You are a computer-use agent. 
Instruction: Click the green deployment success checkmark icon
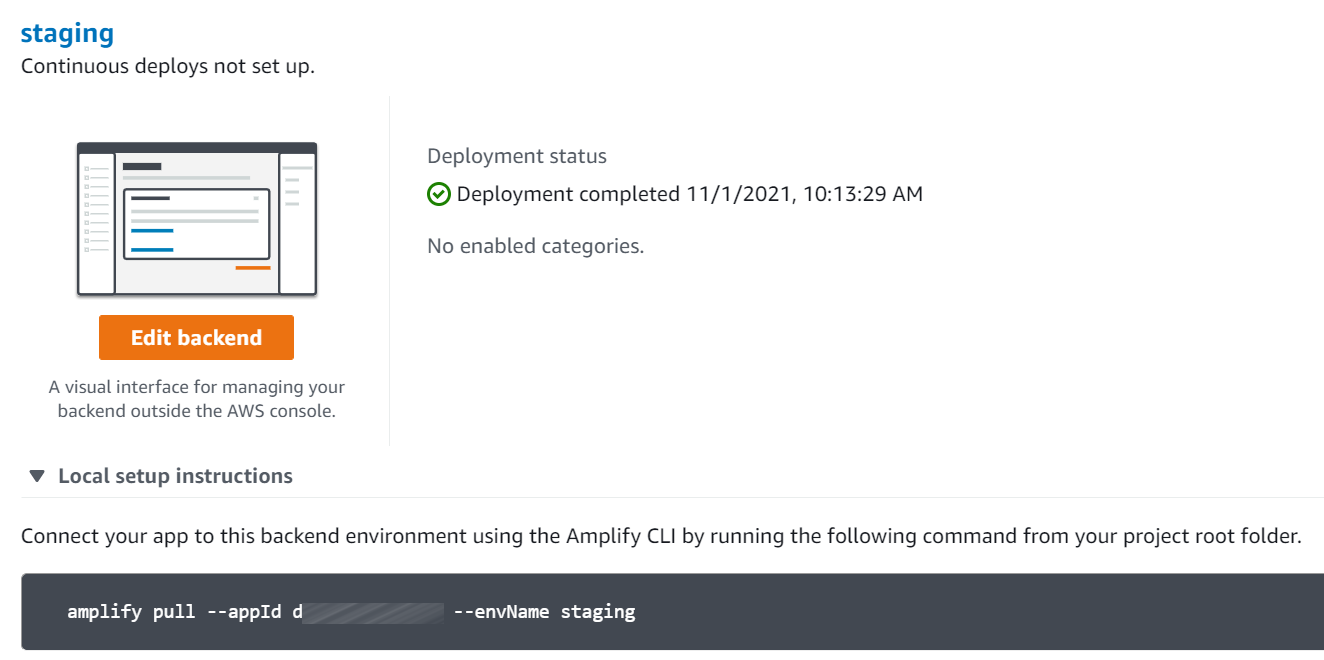tap(439, 193)
